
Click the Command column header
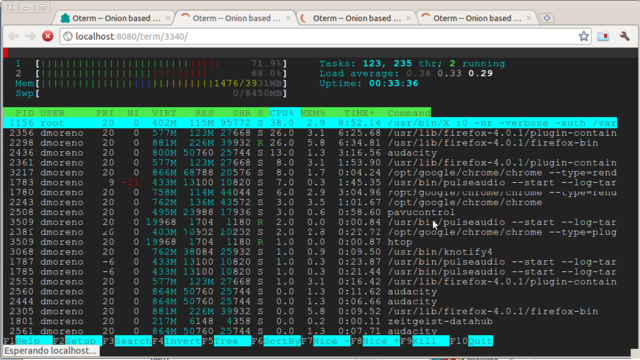point(409,113)
